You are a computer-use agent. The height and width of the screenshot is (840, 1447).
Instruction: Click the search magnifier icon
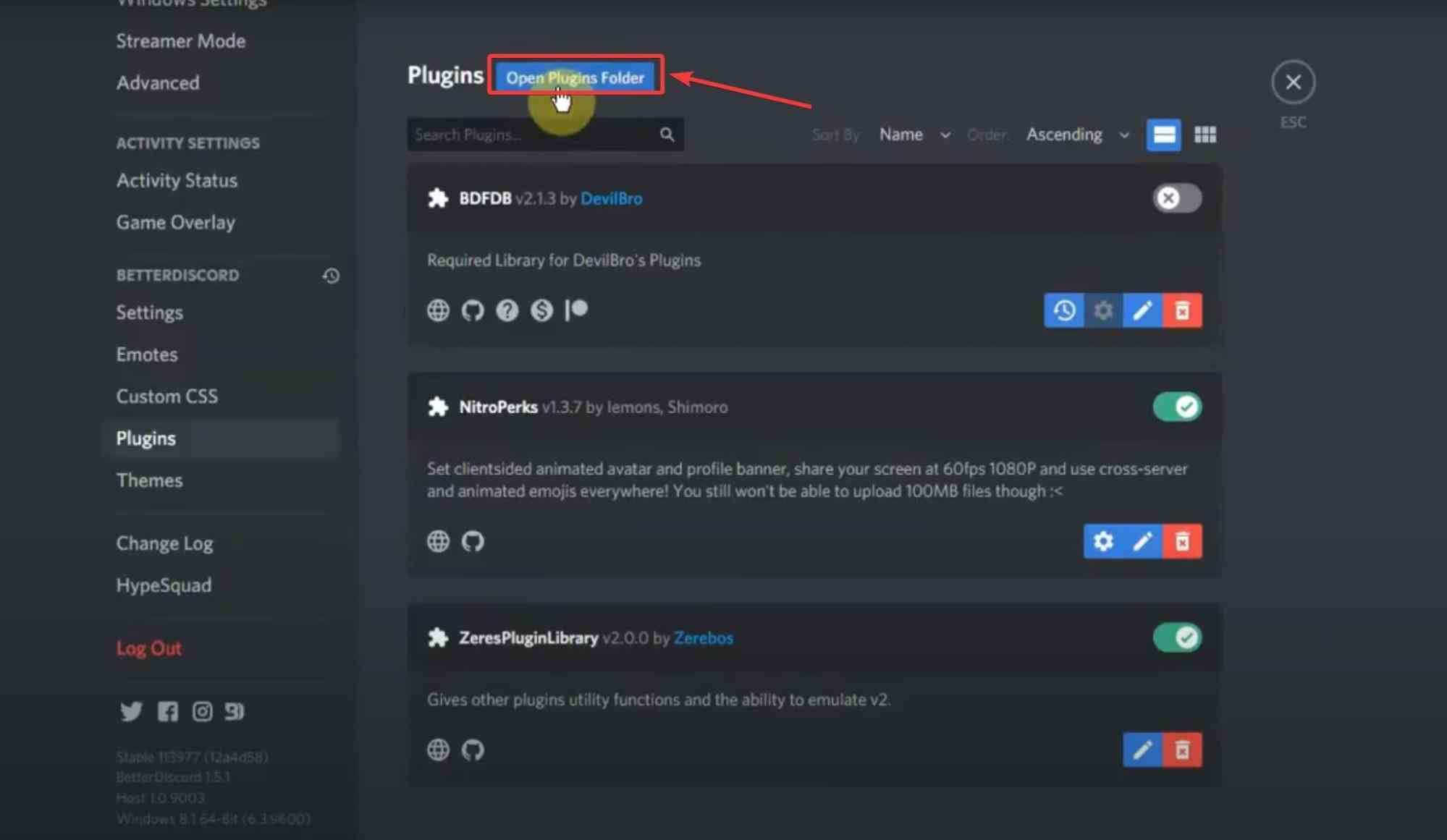point(667,135)
